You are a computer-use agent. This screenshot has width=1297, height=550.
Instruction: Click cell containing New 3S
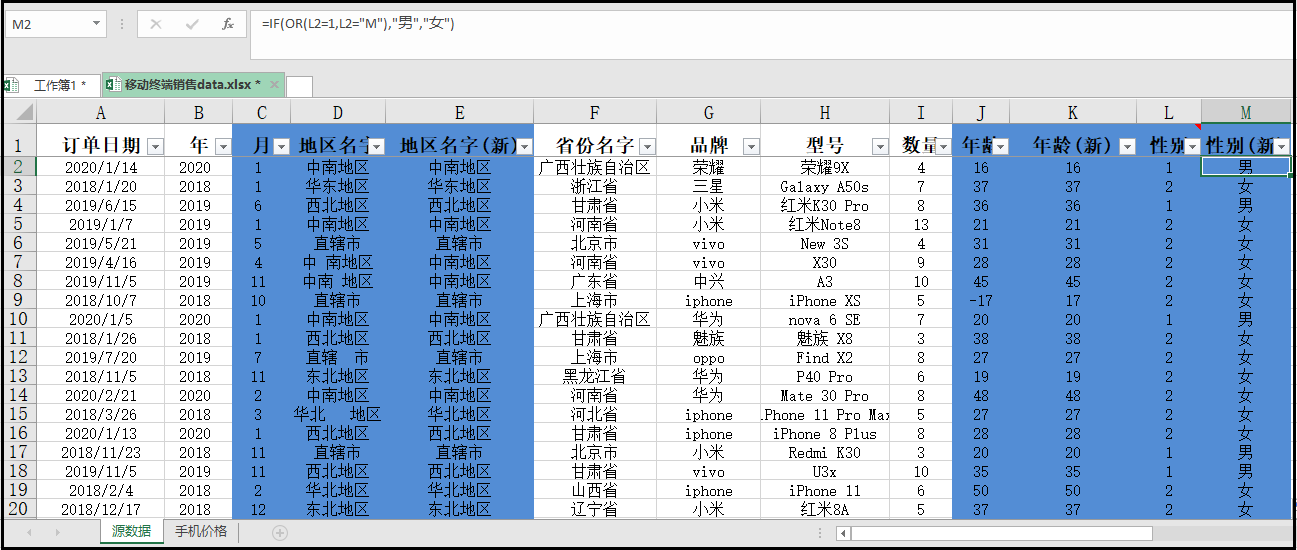point(825,243)
